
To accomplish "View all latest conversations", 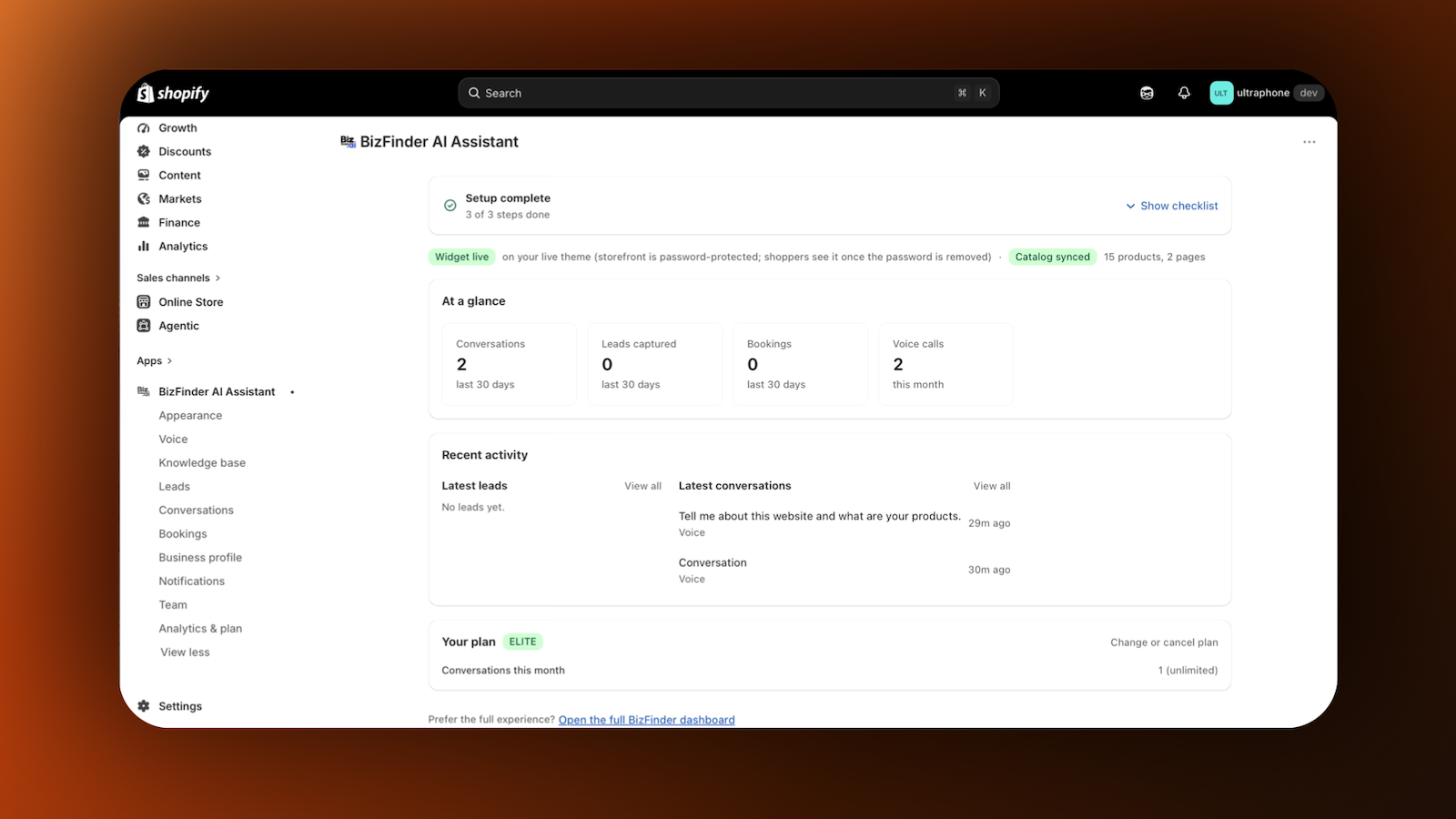I will click(x=992, y=486).
